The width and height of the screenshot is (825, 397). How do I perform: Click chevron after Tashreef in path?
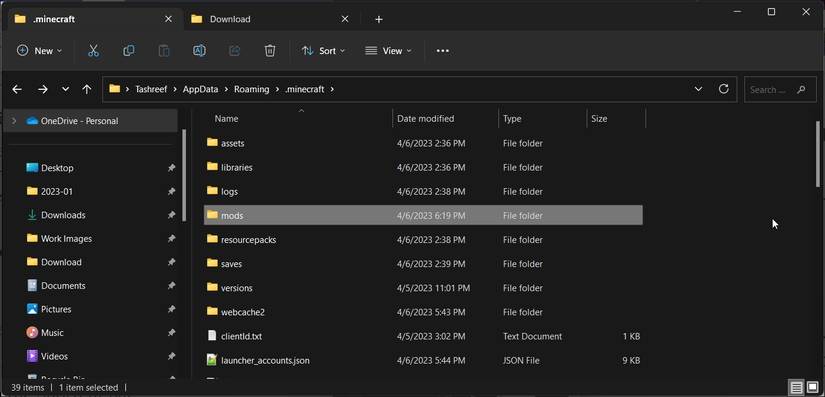(x=175, y=89)
